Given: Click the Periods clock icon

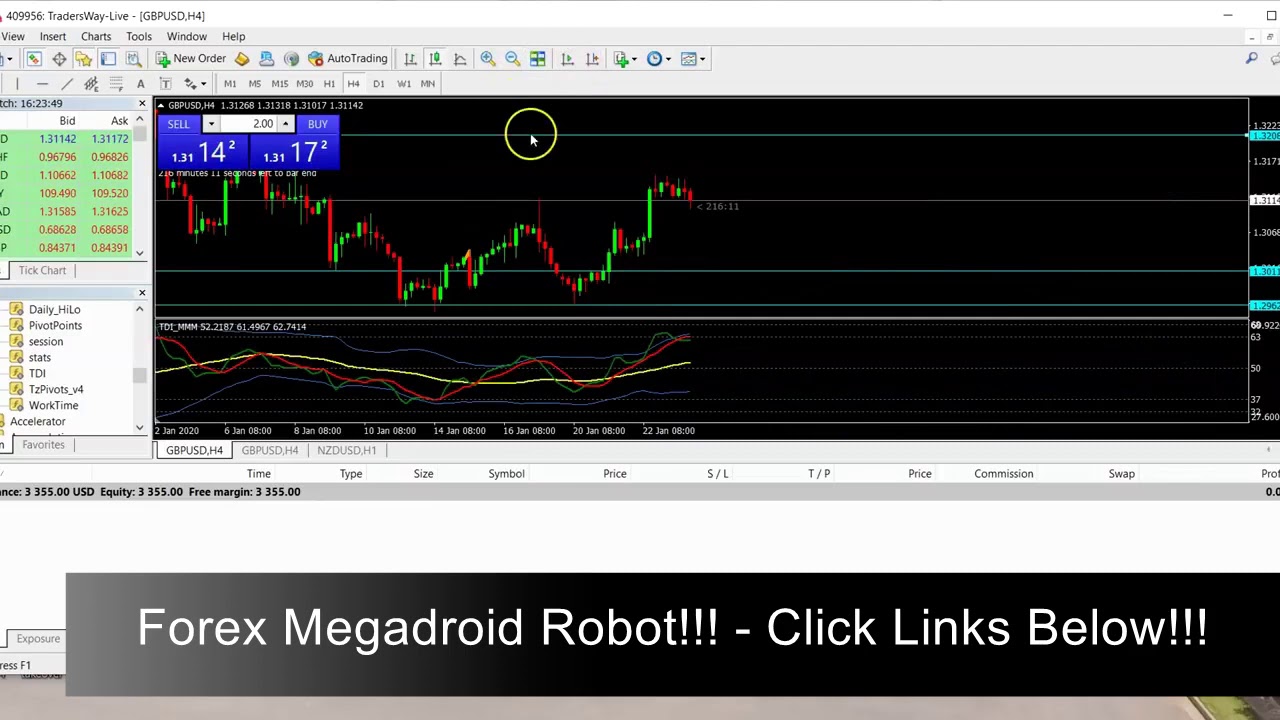Looking at the screenshot, I should point(655,59).
